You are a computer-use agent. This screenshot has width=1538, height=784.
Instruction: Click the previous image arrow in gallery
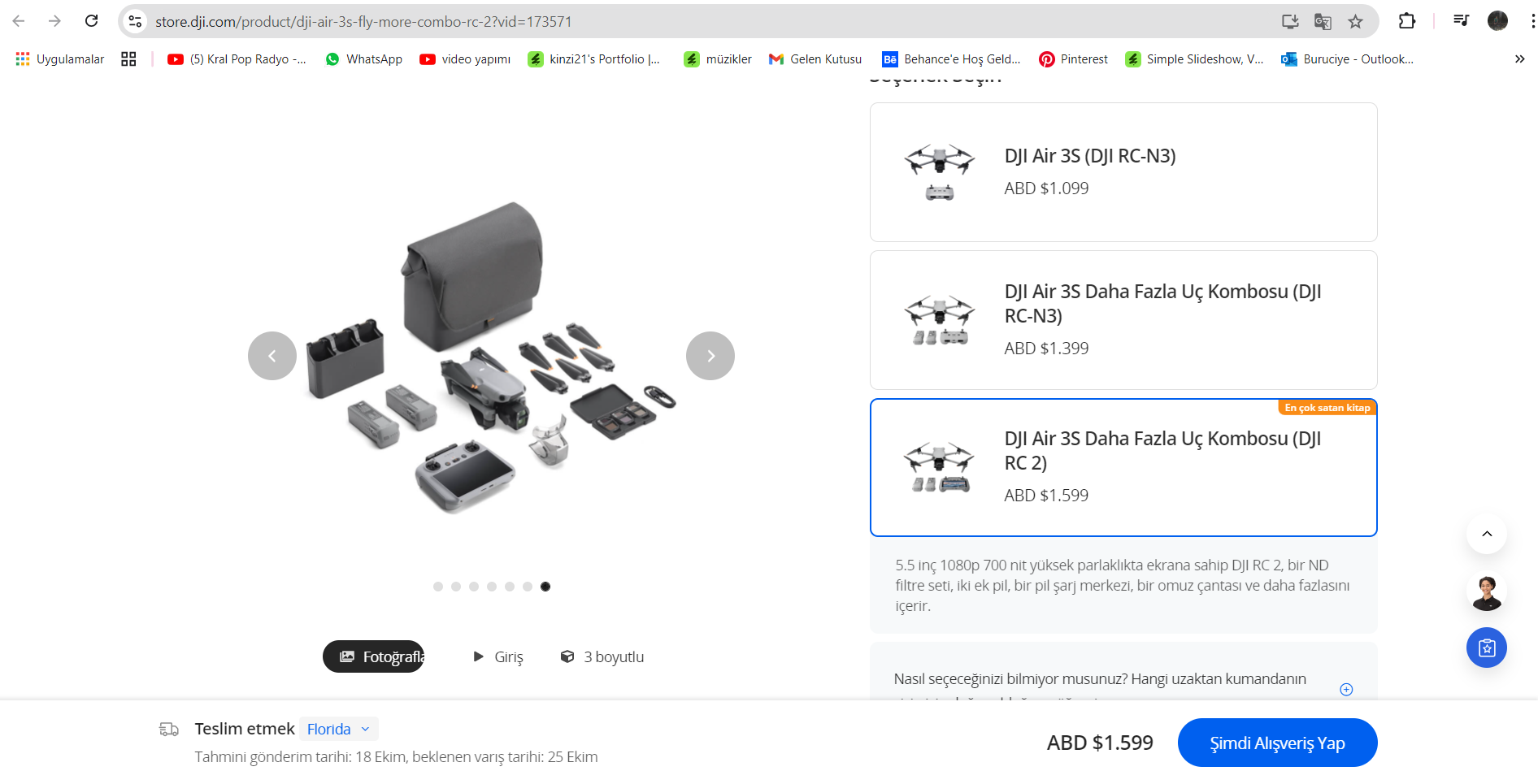point(272,356)
